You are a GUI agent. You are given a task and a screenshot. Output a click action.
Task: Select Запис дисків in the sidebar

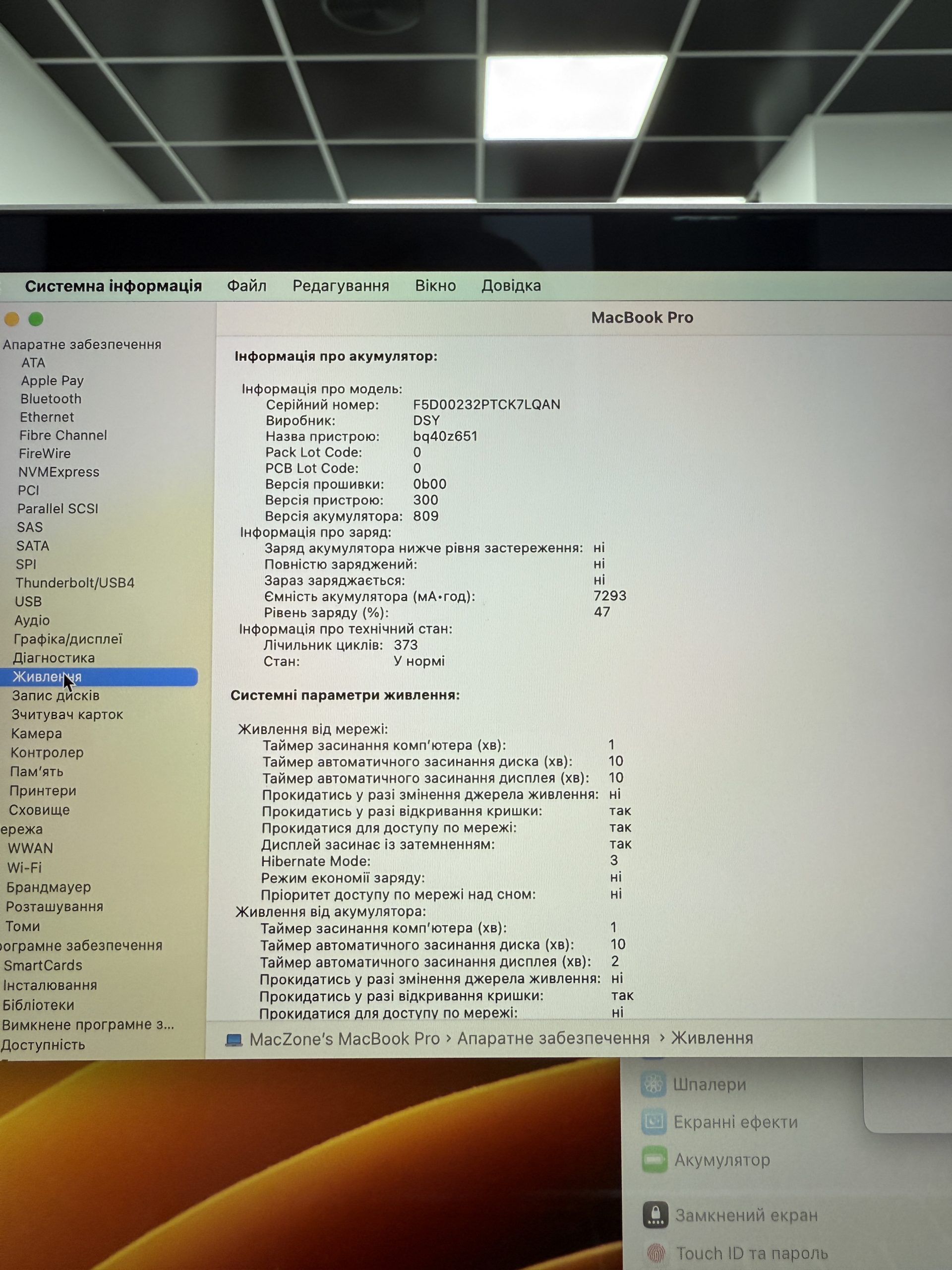[x=56, y=696]
